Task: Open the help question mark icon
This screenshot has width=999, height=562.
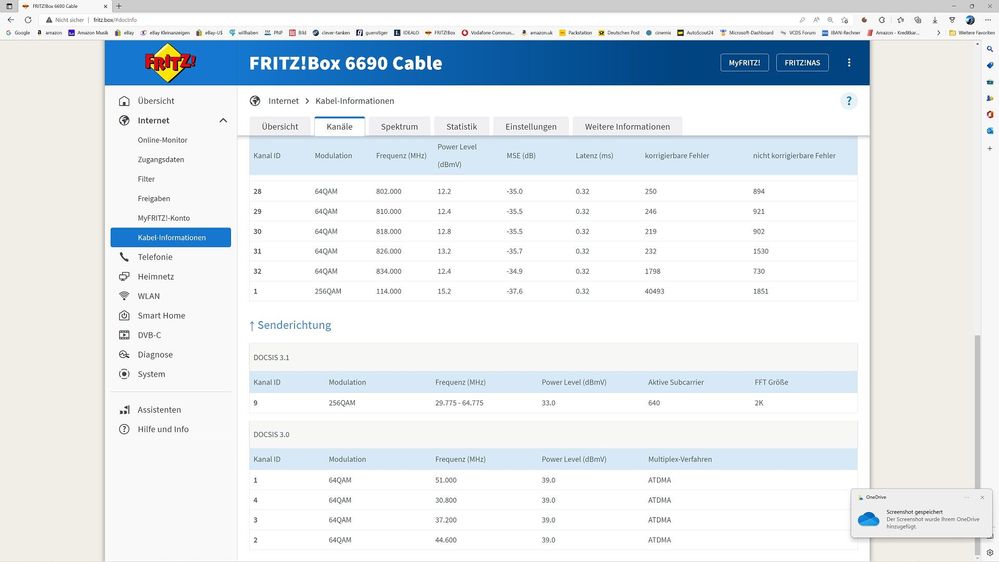Action: (849, 101)
